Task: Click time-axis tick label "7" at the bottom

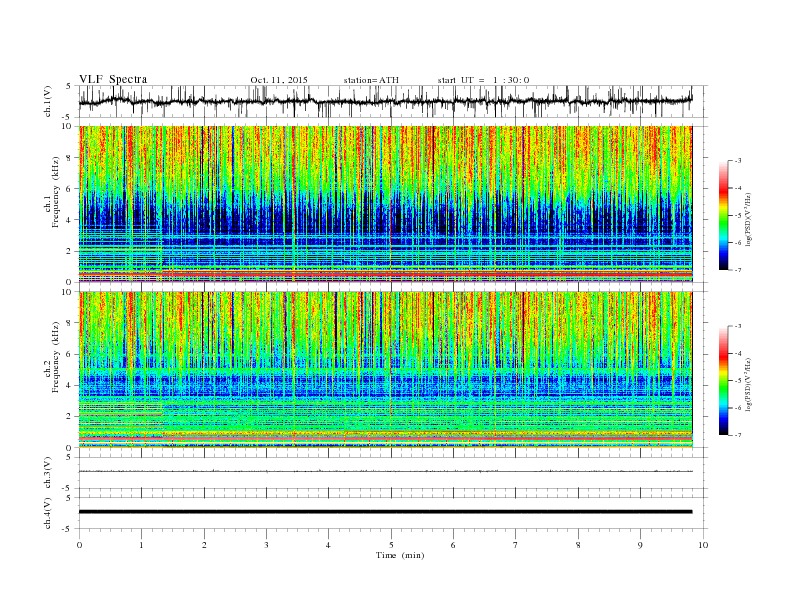Action: (516, 545)
